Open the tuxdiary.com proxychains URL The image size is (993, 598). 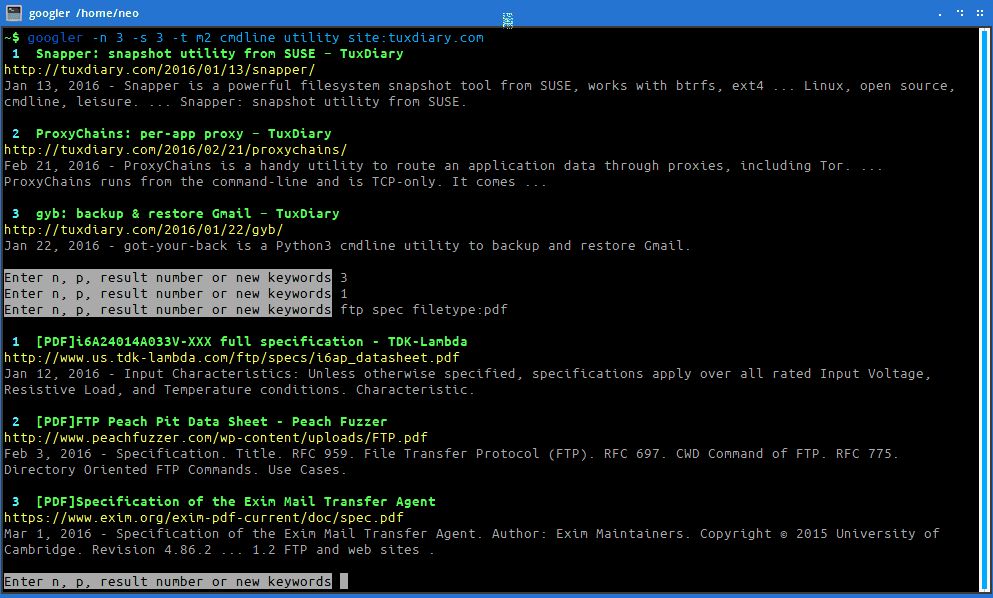[175, 150]
